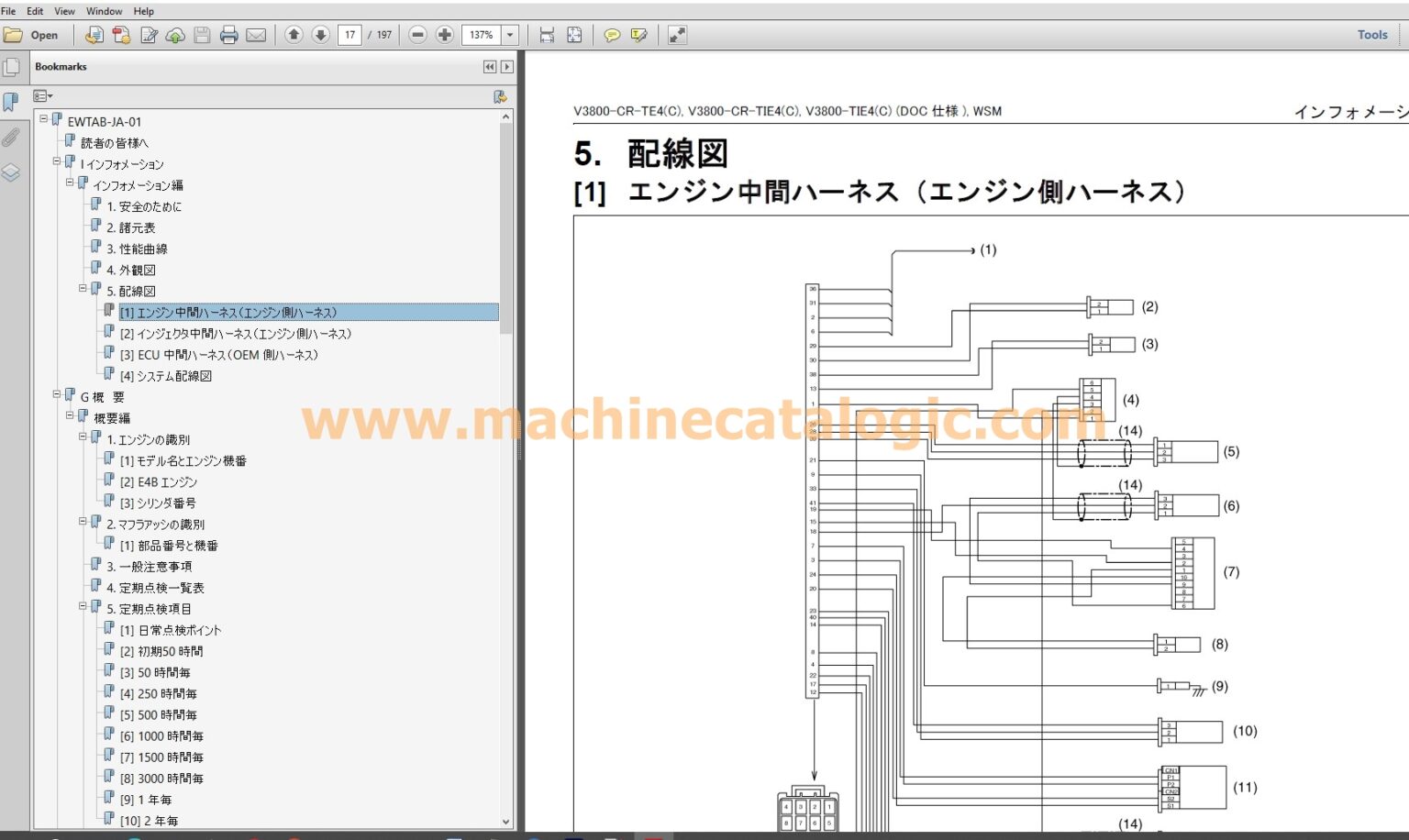Viewport: 1409px width, 840px height.
Task: Go to next page with down arrow
Action: point(320,35)
